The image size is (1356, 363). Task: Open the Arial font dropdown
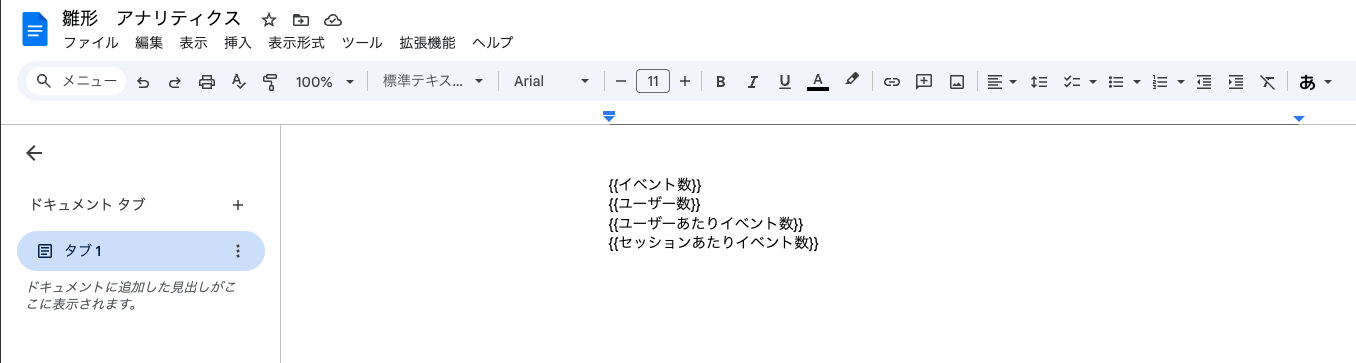point(552,81)
